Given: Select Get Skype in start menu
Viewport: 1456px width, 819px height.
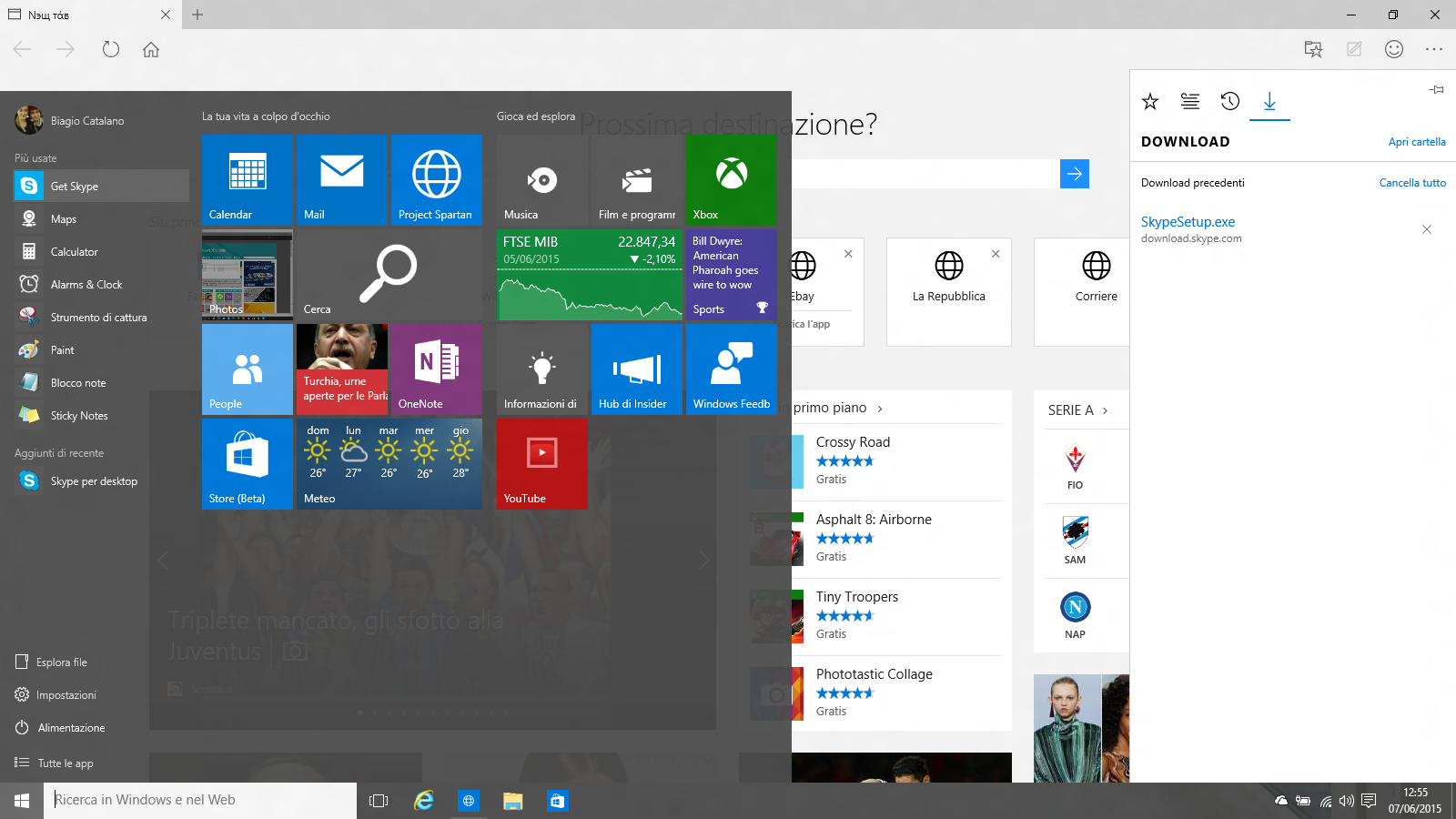Looking at the screenshot, I should pos(102,186).
